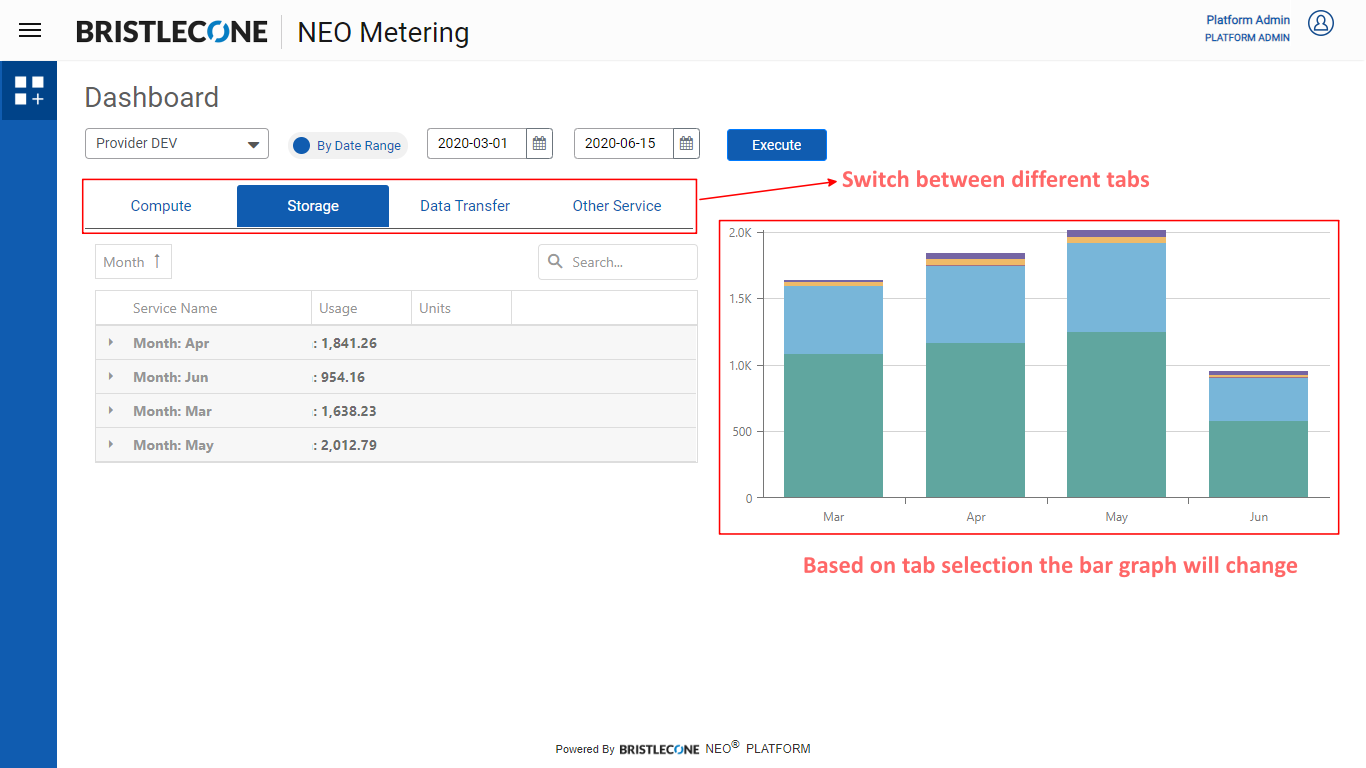This screenshot has height=768, width=1366.
Task: Click the Usage column header
Action: 338,308
